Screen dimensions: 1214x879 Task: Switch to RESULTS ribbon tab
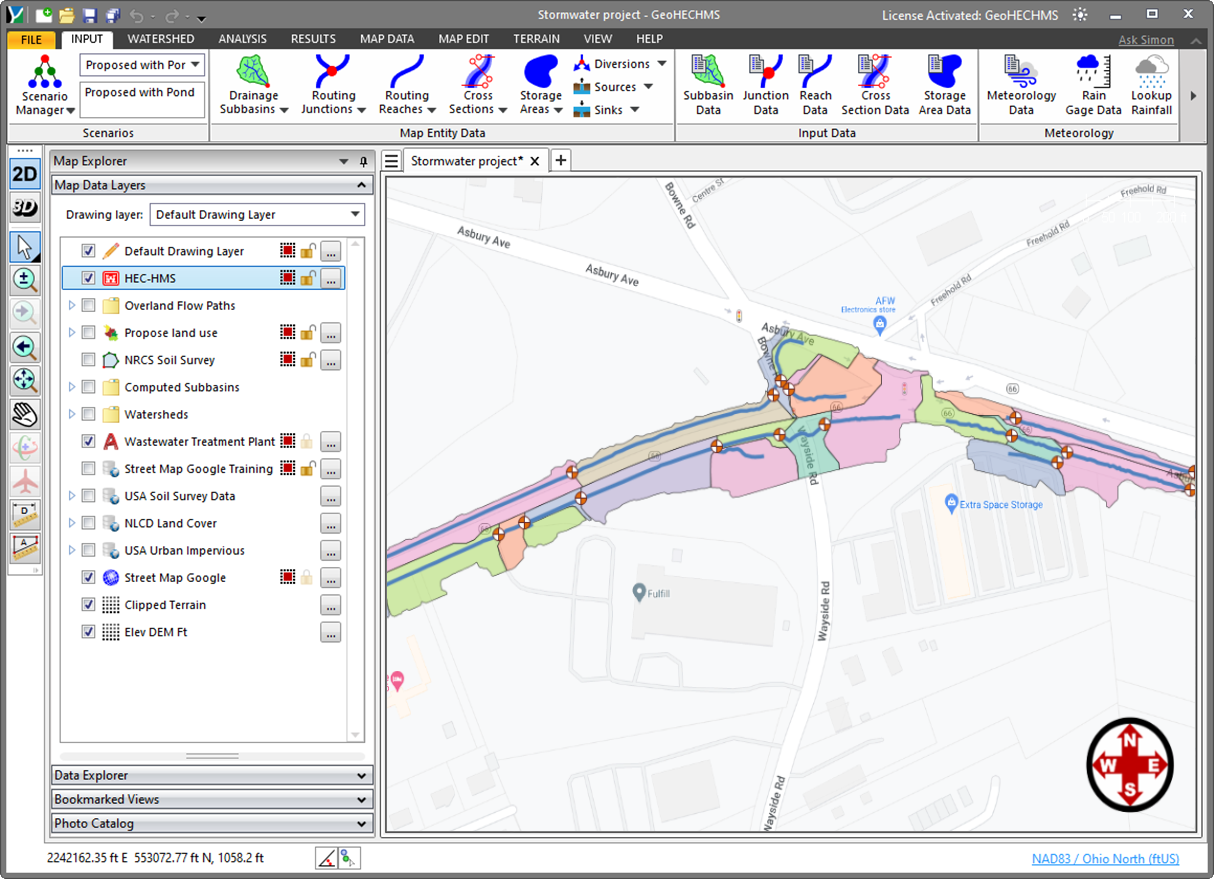pos(313,39)
